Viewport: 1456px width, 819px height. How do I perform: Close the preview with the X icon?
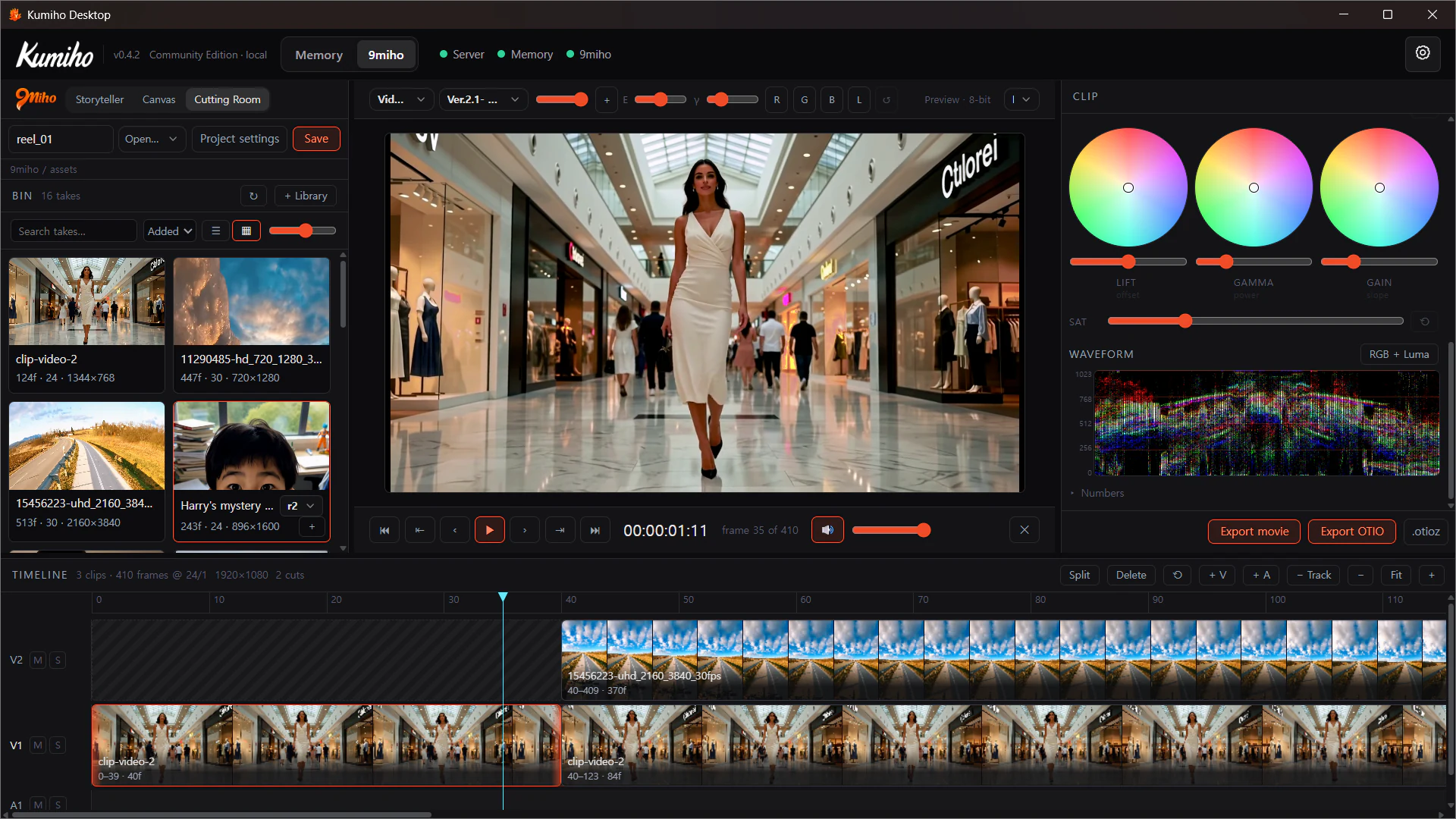pyautogui.click(x=1025, y=530)
